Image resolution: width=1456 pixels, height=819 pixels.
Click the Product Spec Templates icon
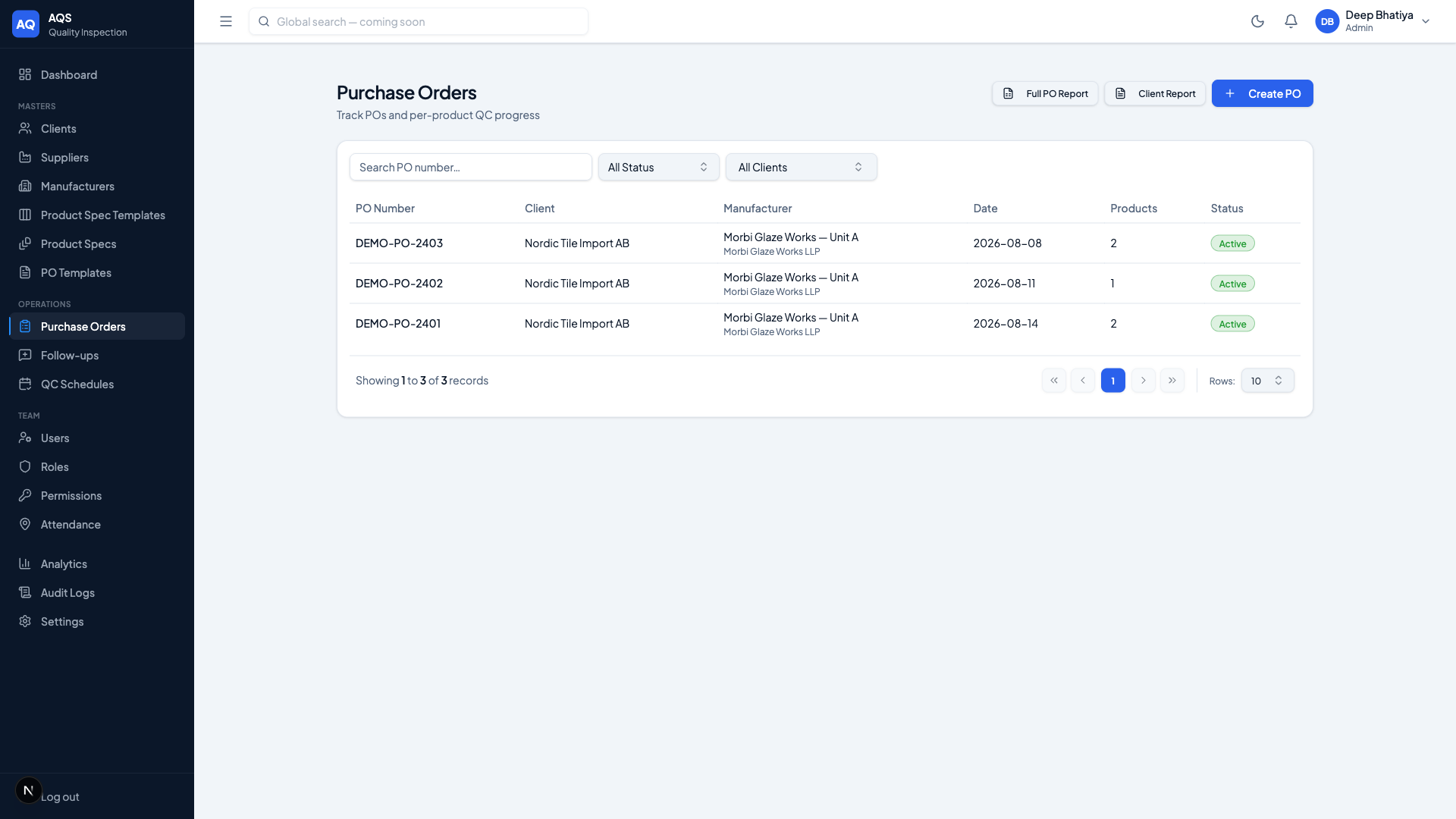point(25,215)
